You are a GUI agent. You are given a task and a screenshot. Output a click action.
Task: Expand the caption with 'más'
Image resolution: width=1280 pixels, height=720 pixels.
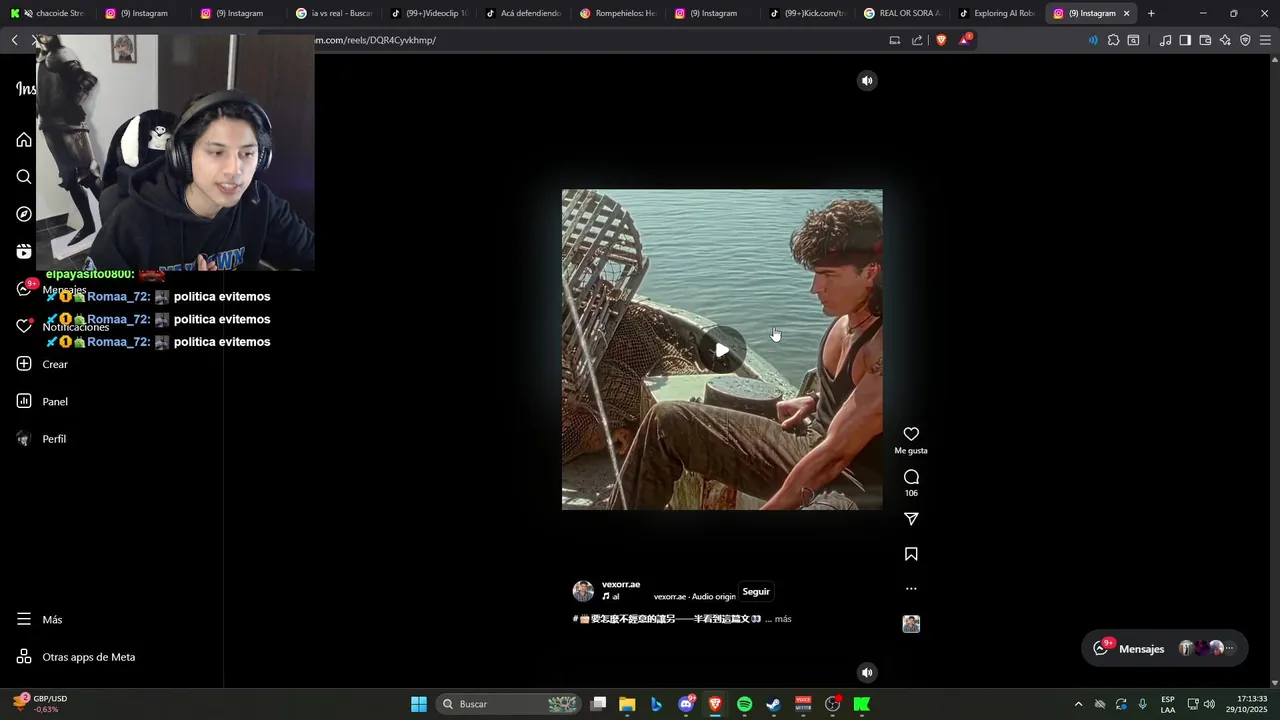pyautogui.click(x=783, y=619)
